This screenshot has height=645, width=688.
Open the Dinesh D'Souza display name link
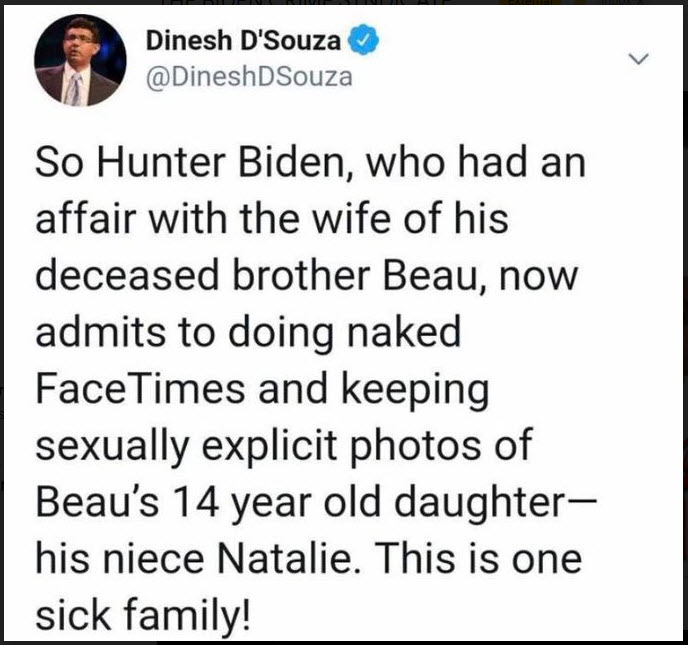tap(243, 41)
